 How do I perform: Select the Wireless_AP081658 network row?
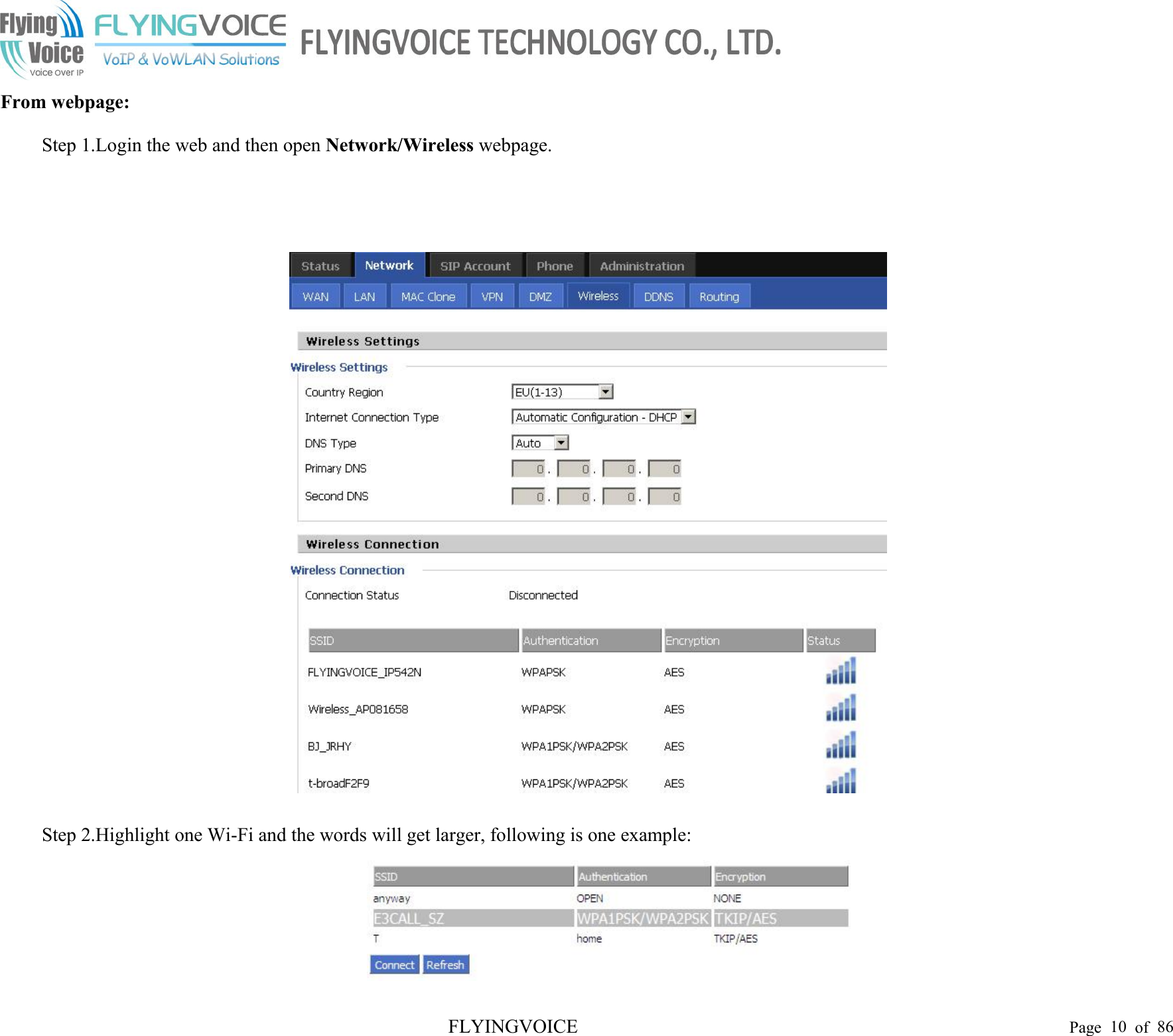(x=591, y=709)
